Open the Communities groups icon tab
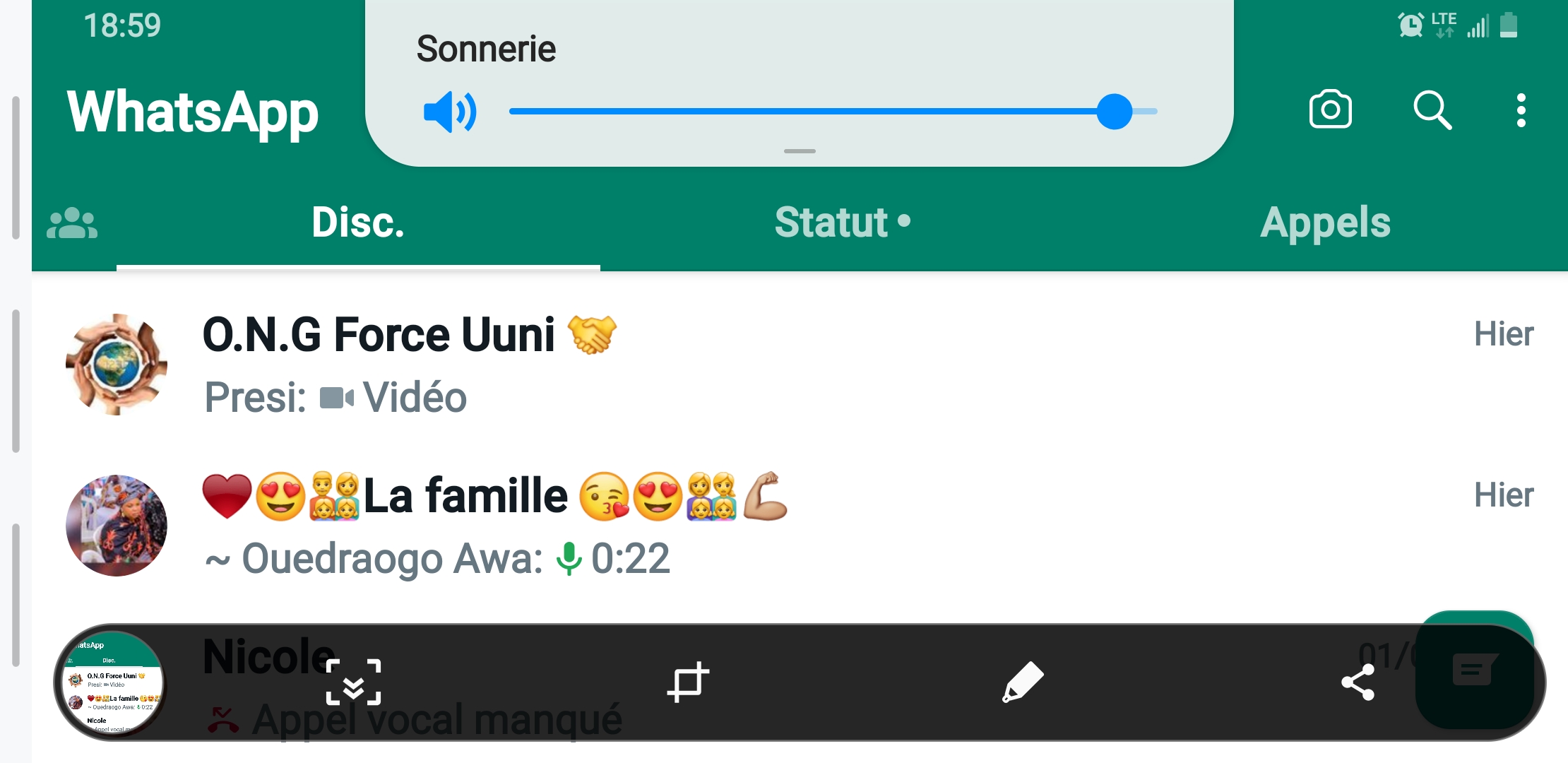This screenshot has width=1568, height=763. 72,223
